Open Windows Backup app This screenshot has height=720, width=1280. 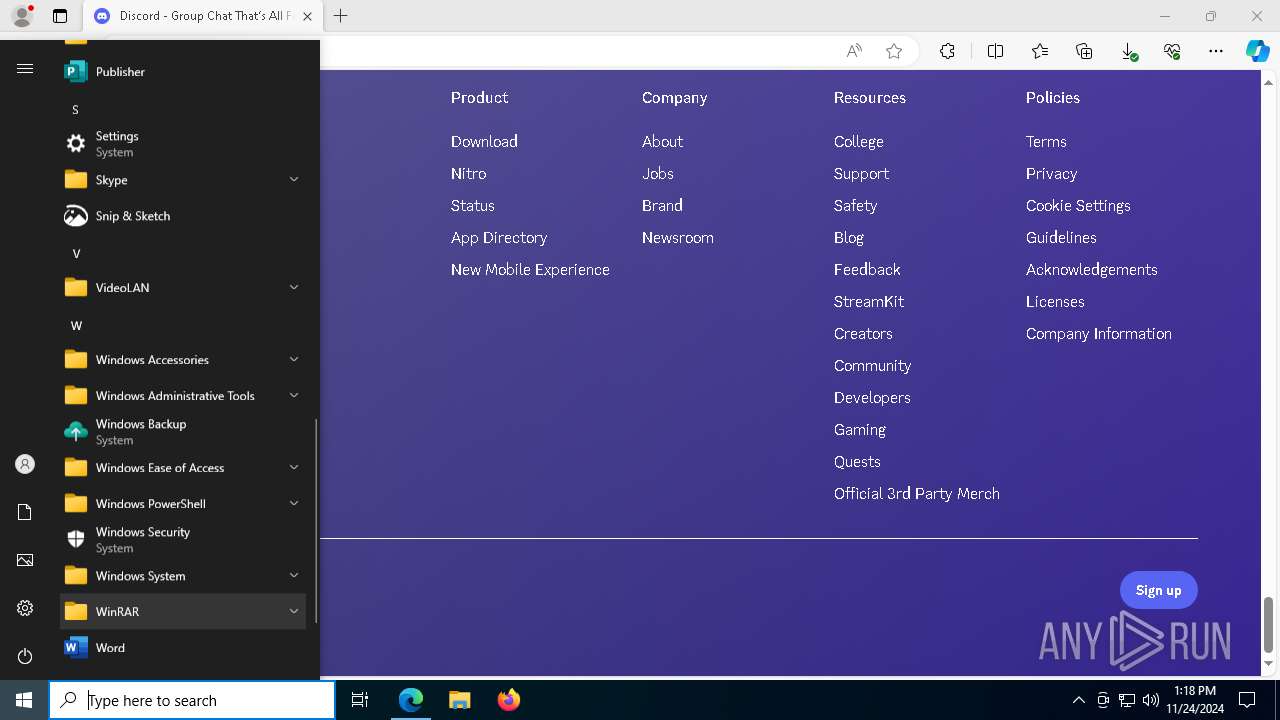pos(183,432)
